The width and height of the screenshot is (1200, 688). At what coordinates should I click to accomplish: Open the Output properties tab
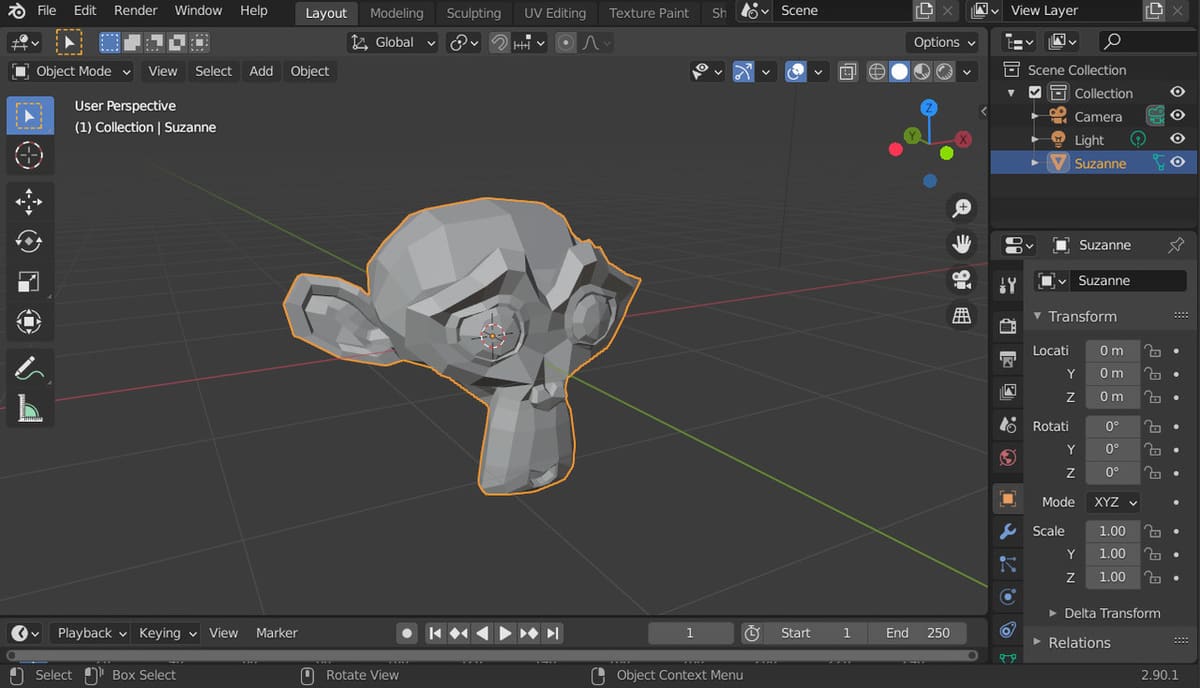coord(1008,359)
